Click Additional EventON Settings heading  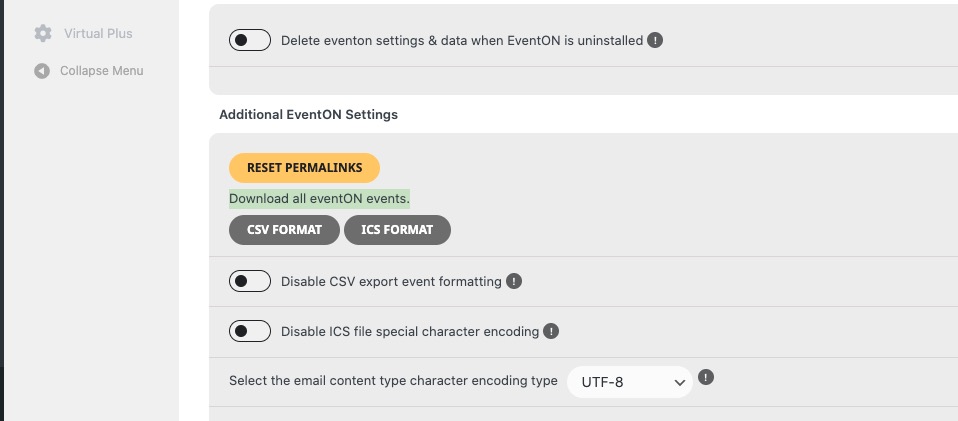[x=309, y=115]
